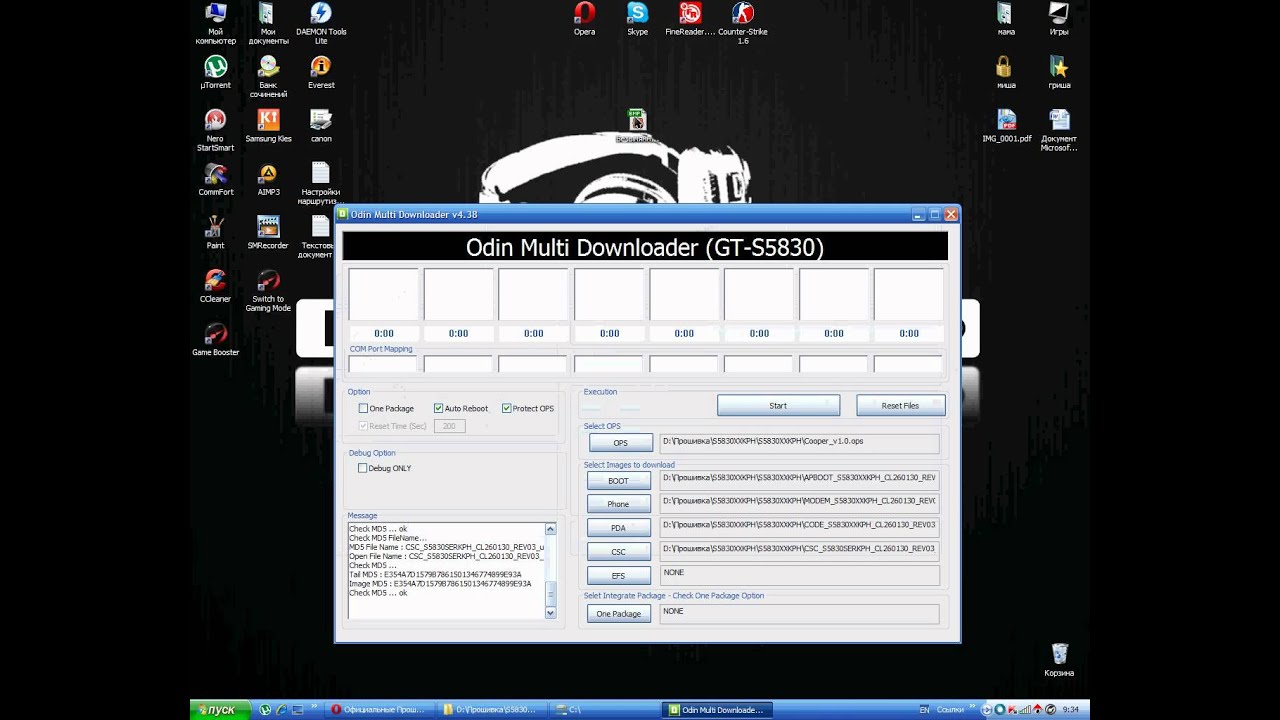This screenshot has width=1280, height=720.
Task: Click the CSC file select button
Action: 618,552
